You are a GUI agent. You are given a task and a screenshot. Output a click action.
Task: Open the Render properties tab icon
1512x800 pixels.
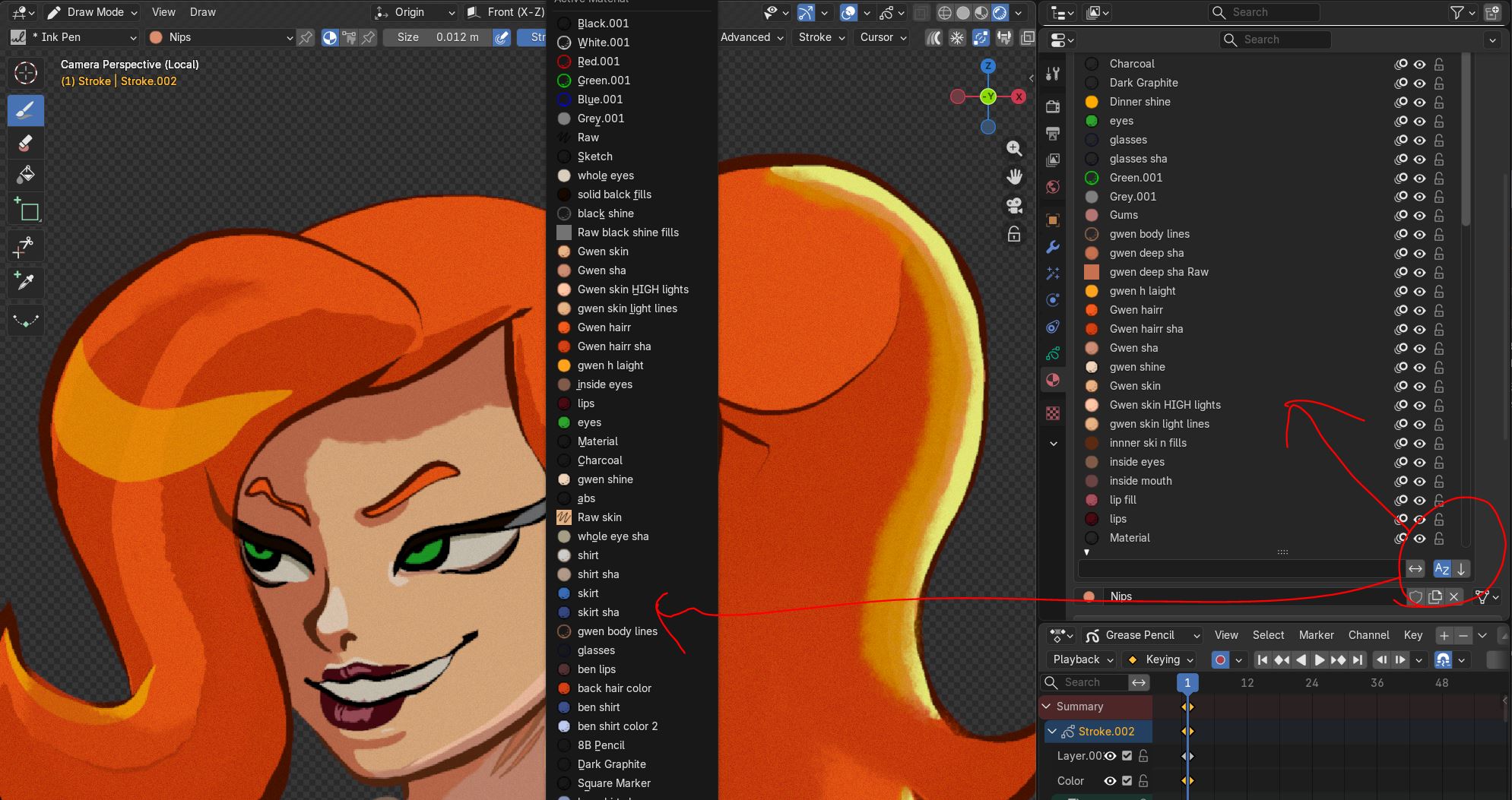[x=1053, y=106]
